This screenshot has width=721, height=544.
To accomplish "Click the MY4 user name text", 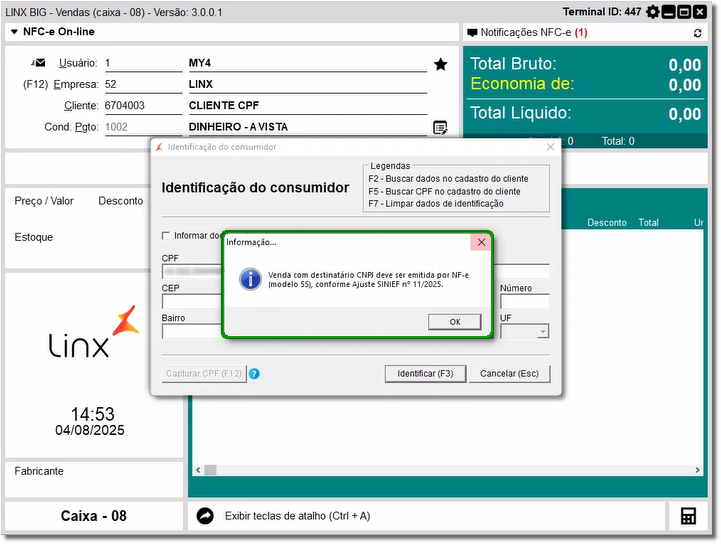I will point(200,63).
